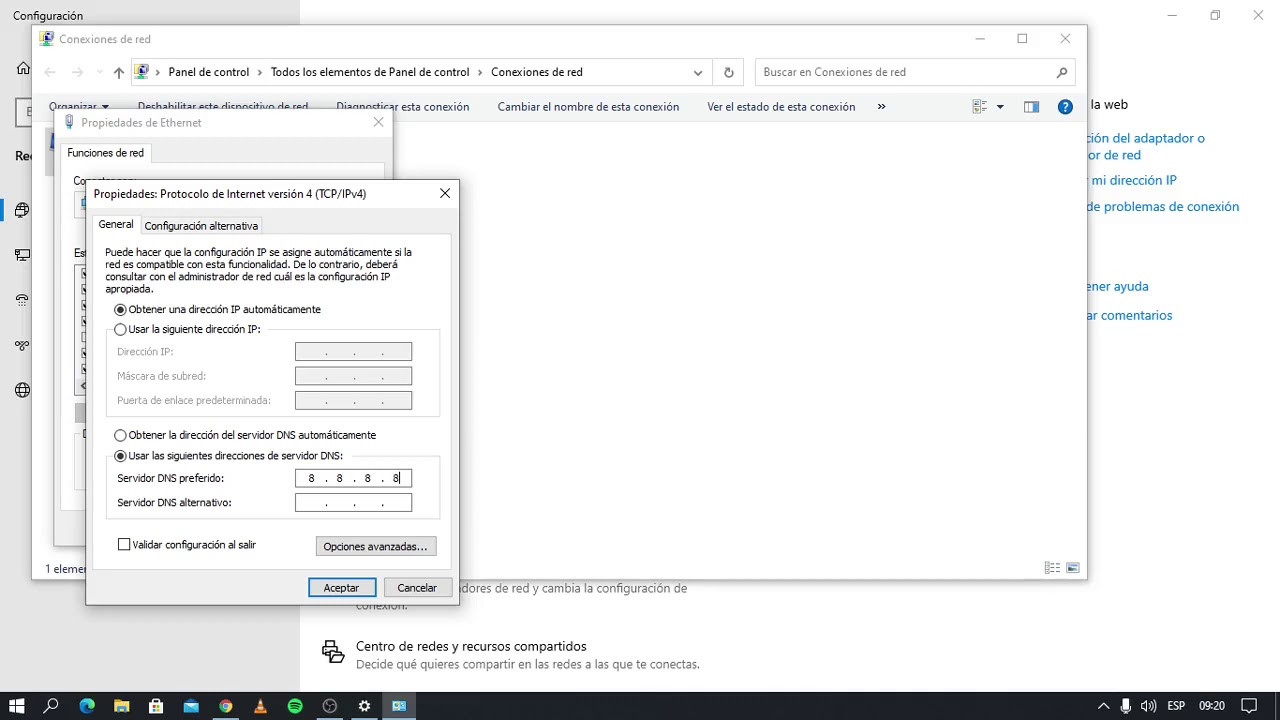
Task: Click 'Todos los elementos de Panel de control' breadcrumb
Action: pyautogui.click(x=370, y=72)
